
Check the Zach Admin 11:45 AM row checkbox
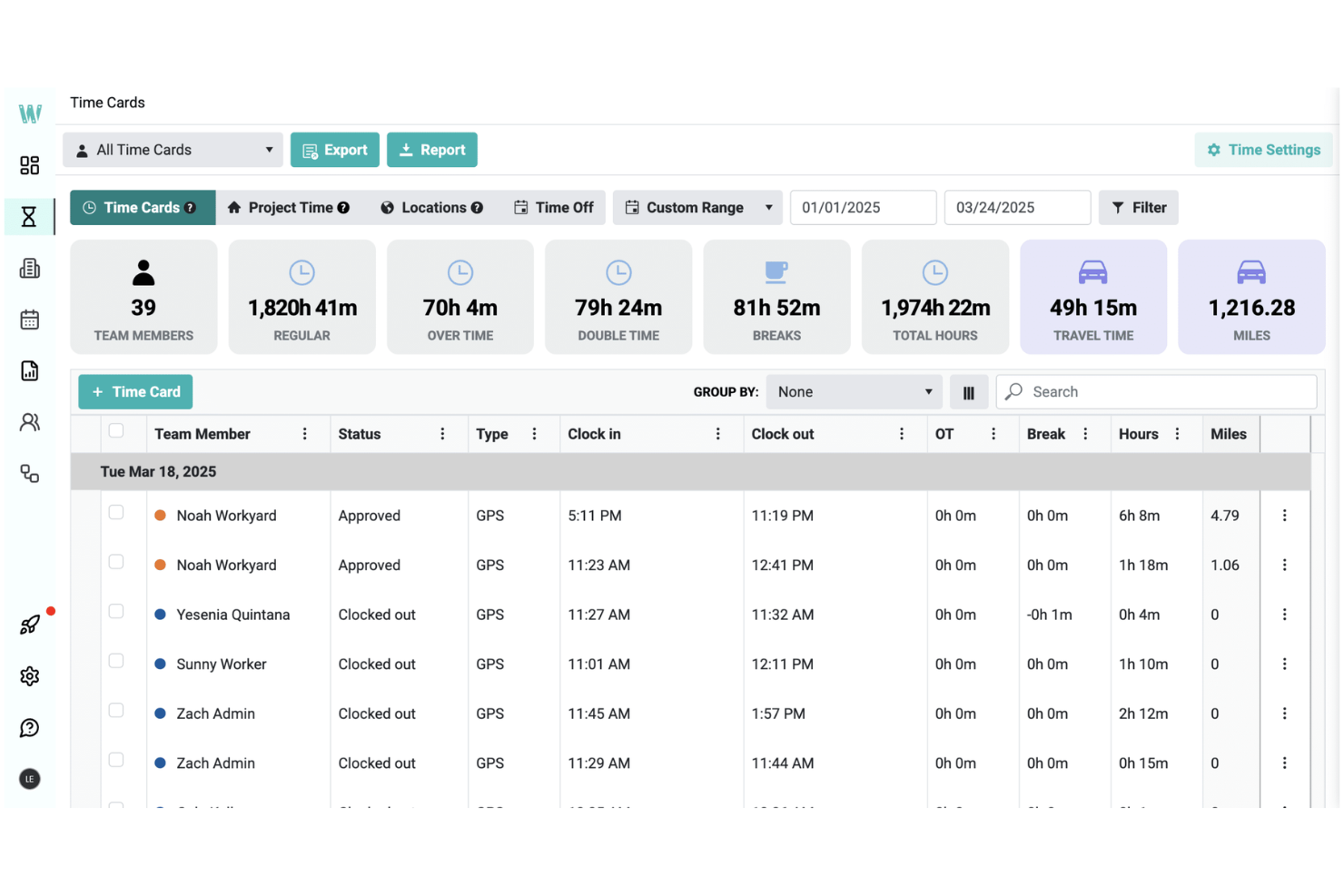point(116,711)
